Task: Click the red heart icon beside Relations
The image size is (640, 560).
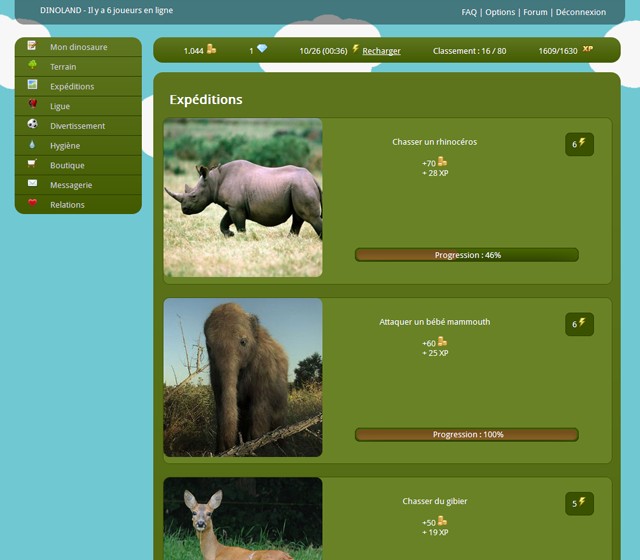Action: [32, 202]
